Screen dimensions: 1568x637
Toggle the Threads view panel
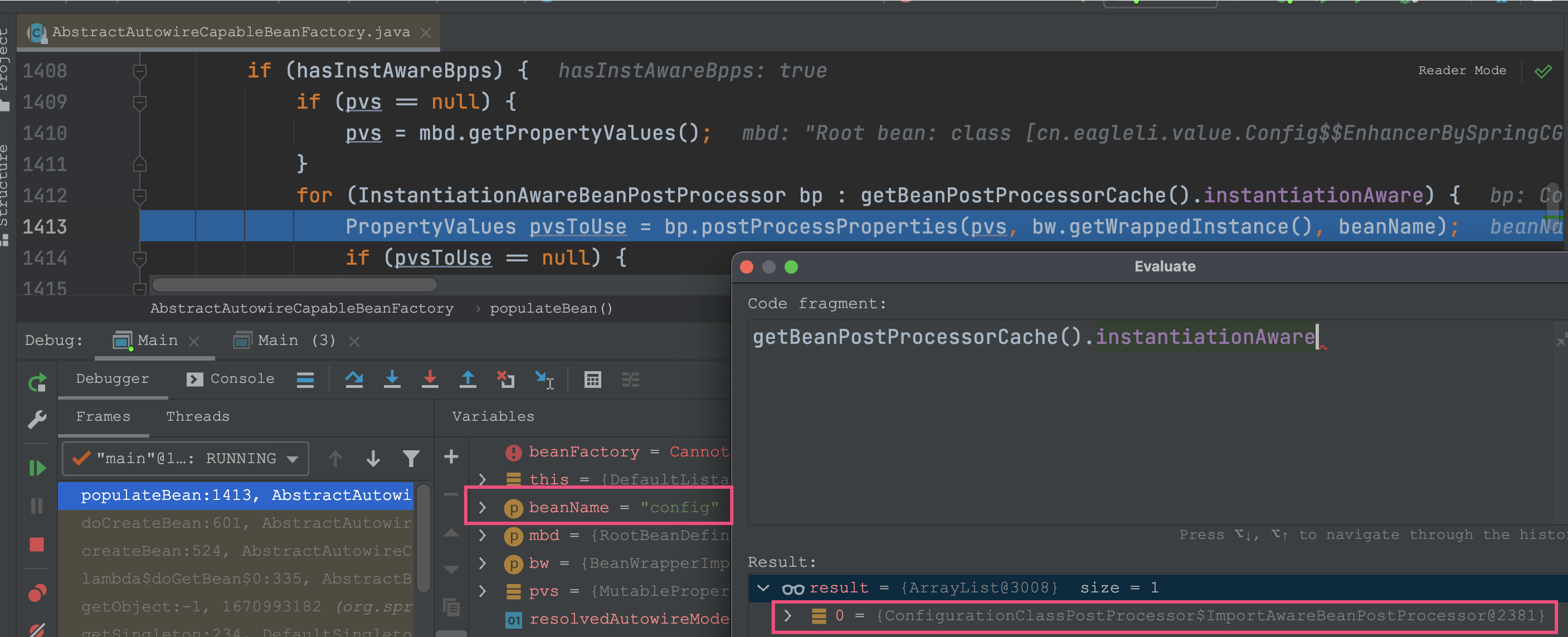click(196, 416)
